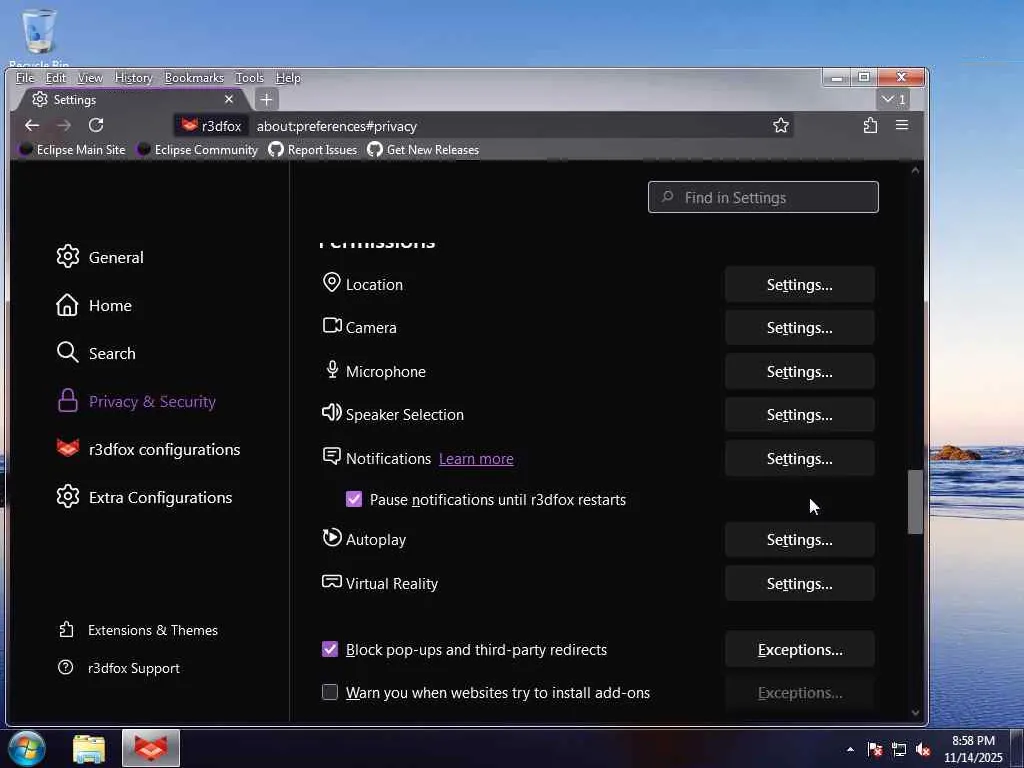Open the hamburger application menu
This screenshot has height=768, width=1024.
point(902,125)
